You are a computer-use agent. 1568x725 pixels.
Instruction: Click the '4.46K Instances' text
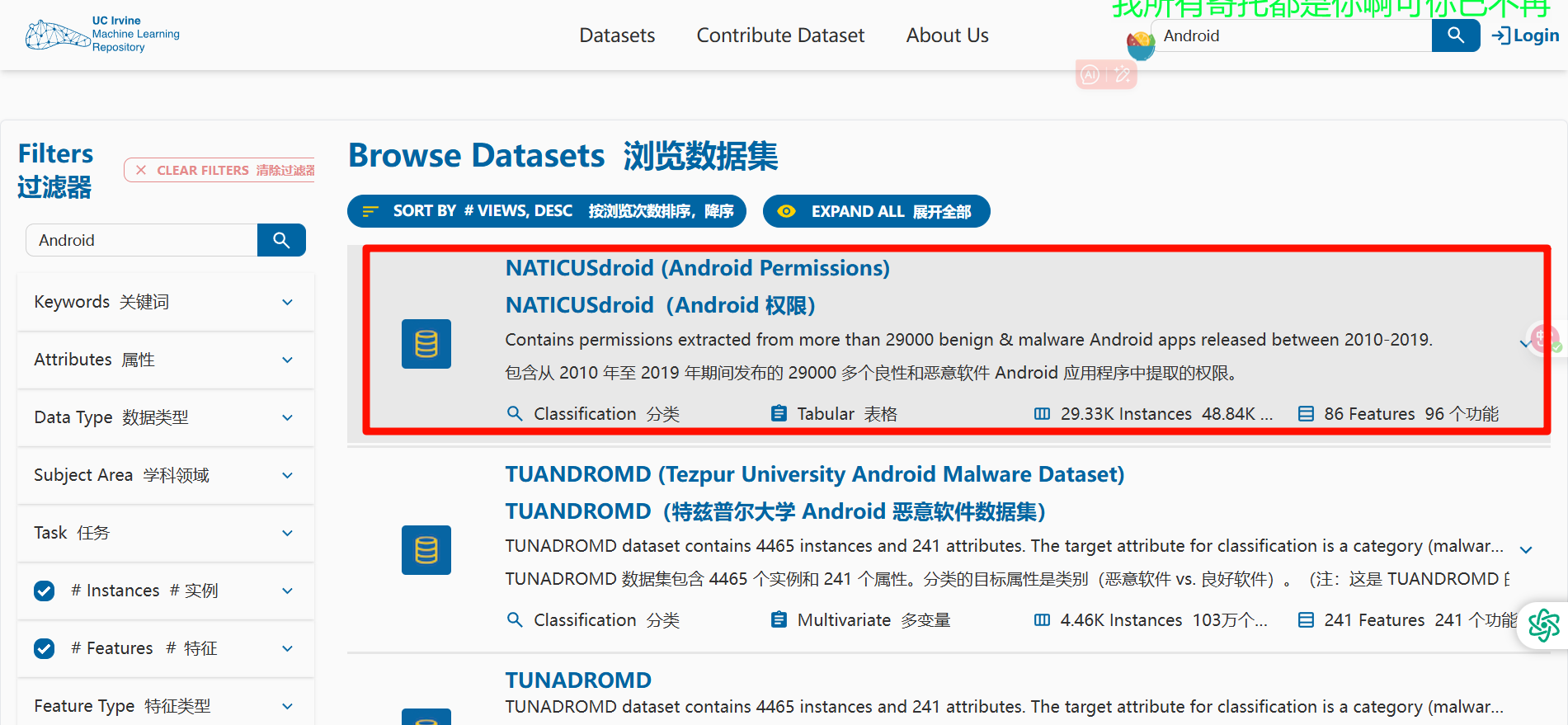pos(1121,620)
